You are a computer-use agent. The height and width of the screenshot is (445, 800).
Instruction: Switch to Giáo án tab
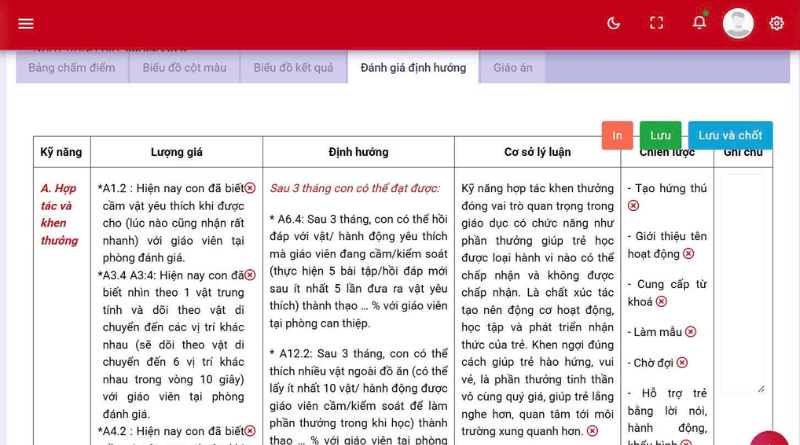(513, 67)
